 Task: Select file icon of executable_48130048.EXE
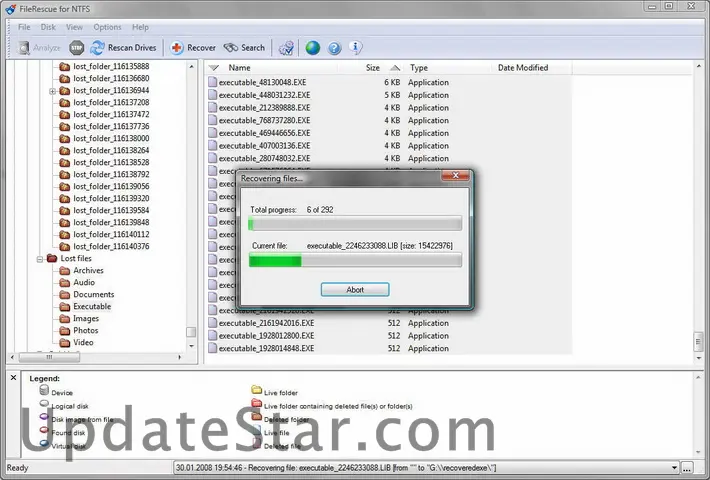(x=212, y=82)
